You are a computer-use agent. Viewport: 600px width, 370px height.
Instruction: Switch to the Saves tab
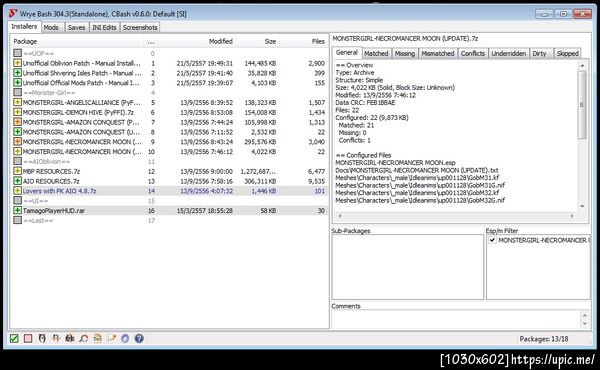point(77,27)
